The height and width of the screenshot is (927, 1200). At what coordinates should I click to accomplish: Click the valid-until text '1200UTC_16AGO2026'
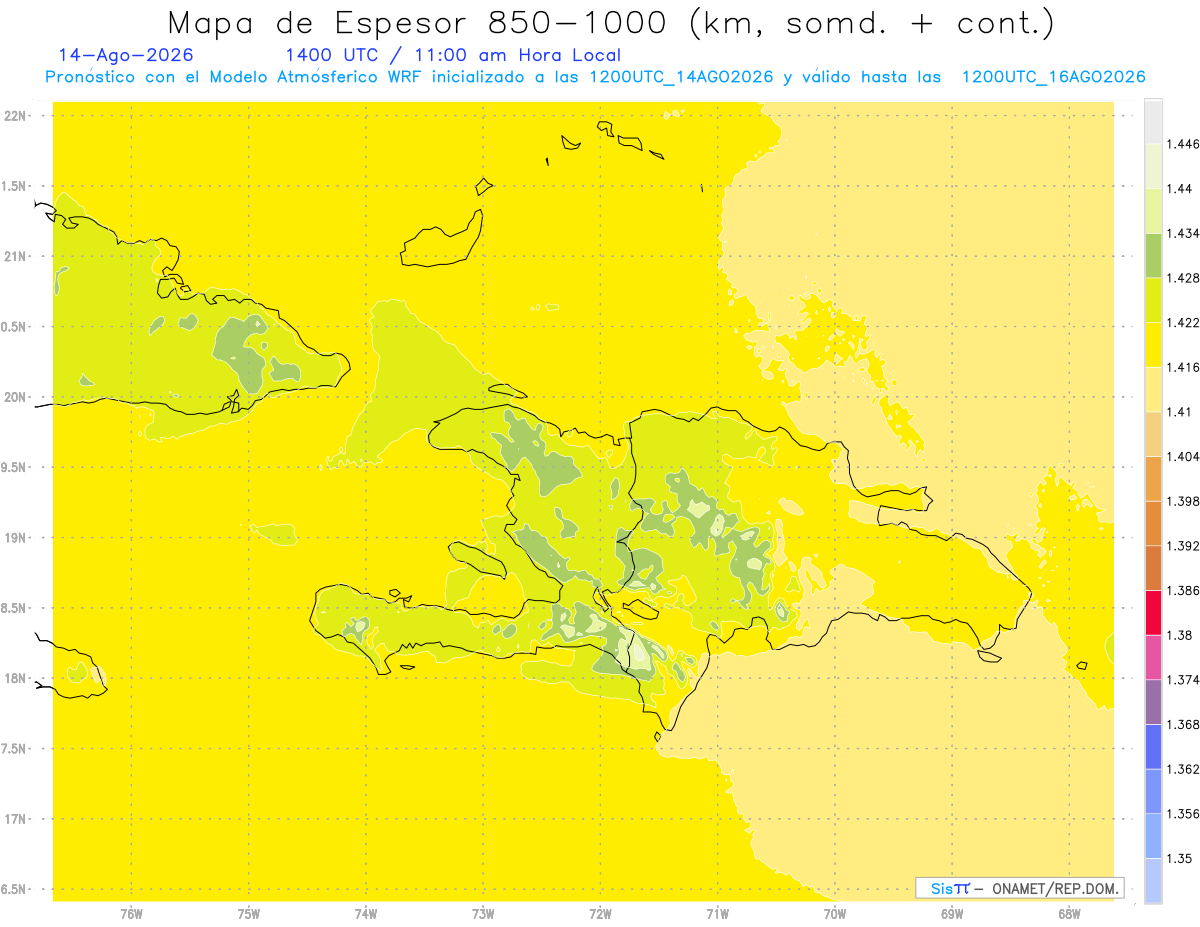coord(1053,78)
